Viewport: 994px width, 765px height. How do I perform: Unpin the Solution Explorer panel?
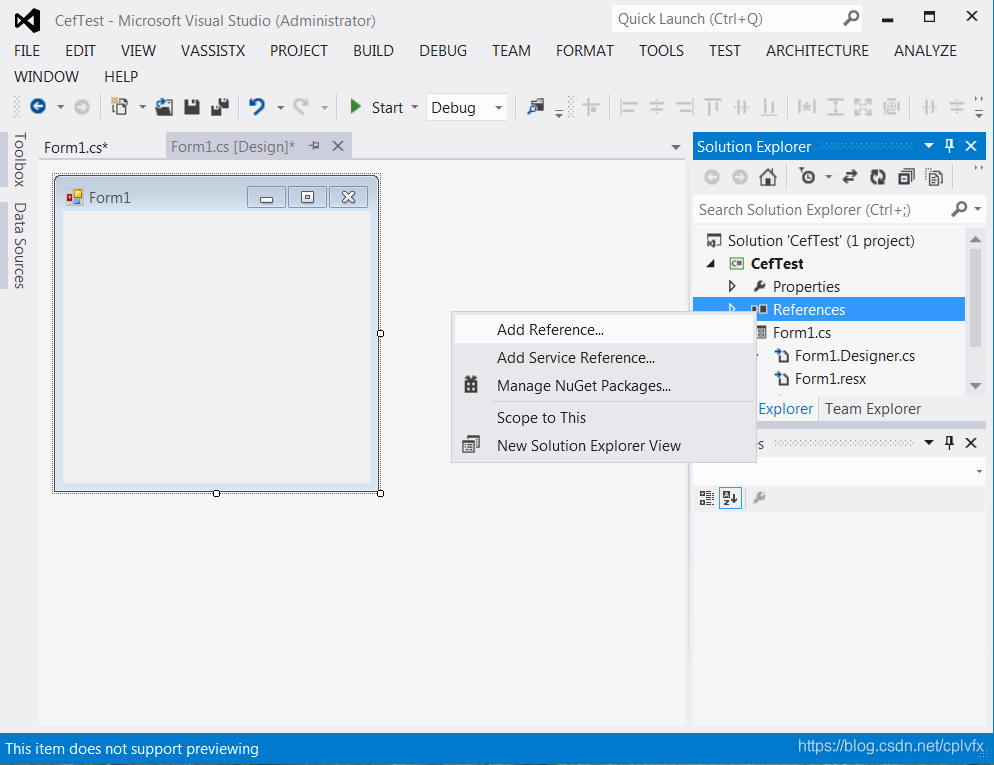point(948,146)
